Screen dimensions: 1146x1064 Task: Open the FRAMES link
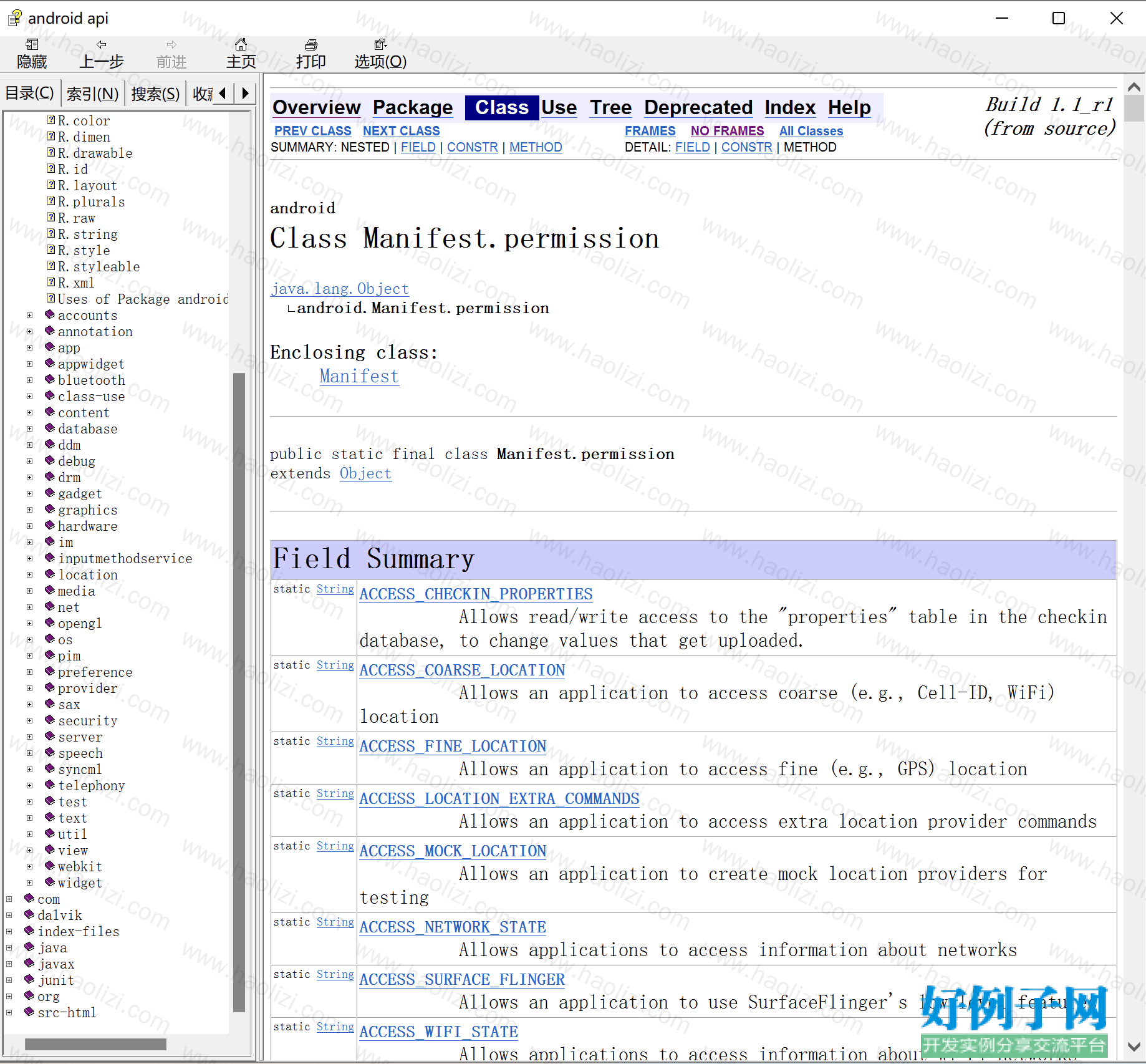[x=650, y=131]
